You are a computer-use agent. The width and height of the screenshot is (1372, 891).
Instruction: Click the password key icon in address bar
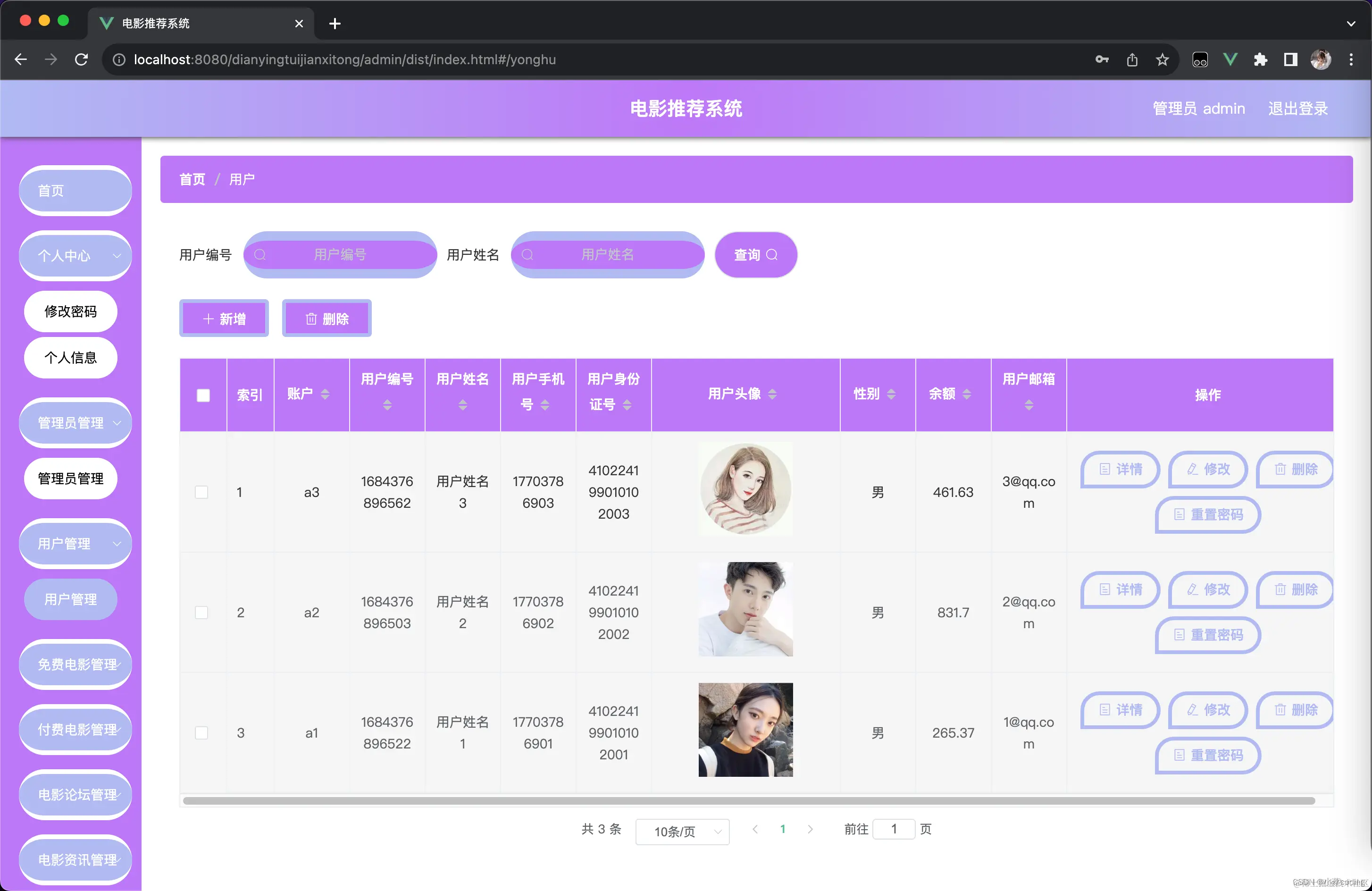1102,59
